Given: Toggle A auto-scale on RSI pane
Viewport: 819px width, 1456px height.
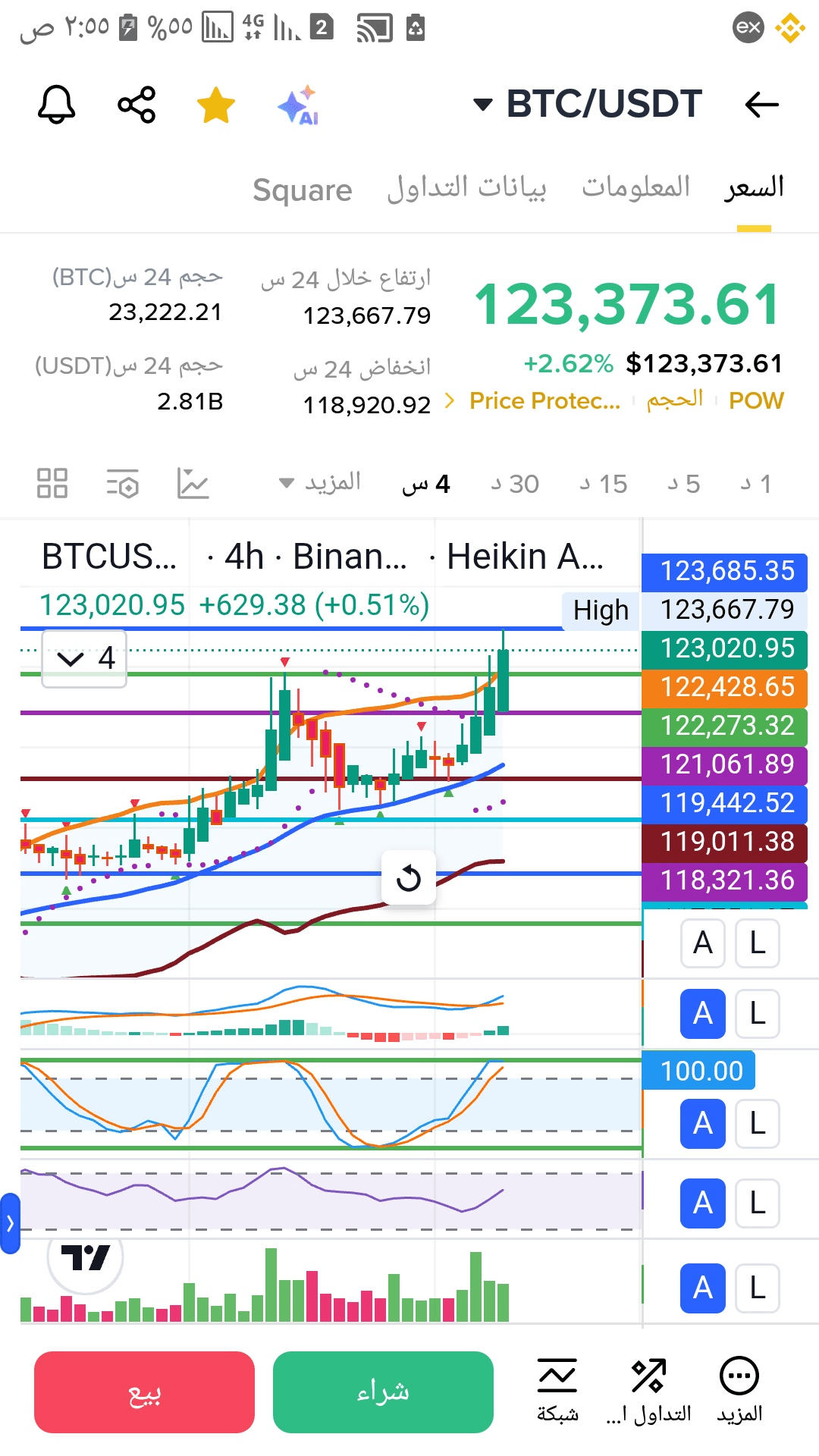Looking at the screenshot, I should [x=703, y=1203].
